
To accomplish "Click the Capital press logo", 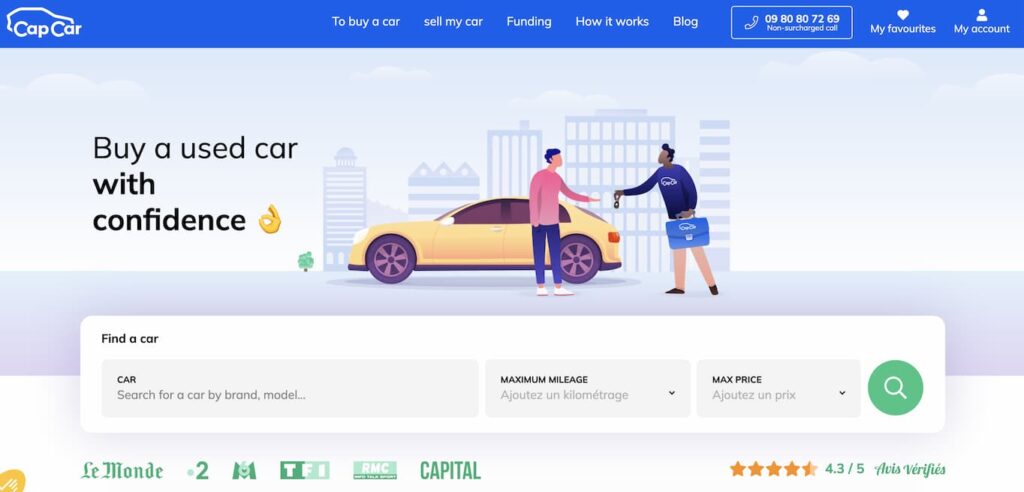I will (x=451, y=470).
